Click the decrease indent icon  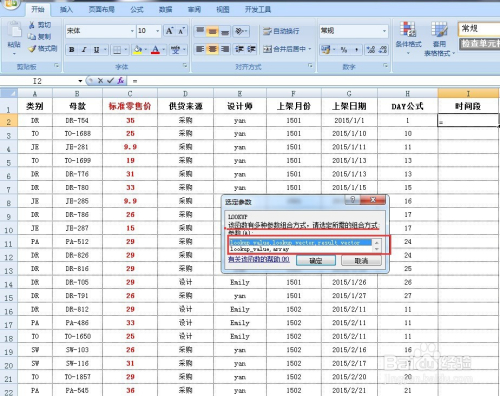(x=239, y=49)
